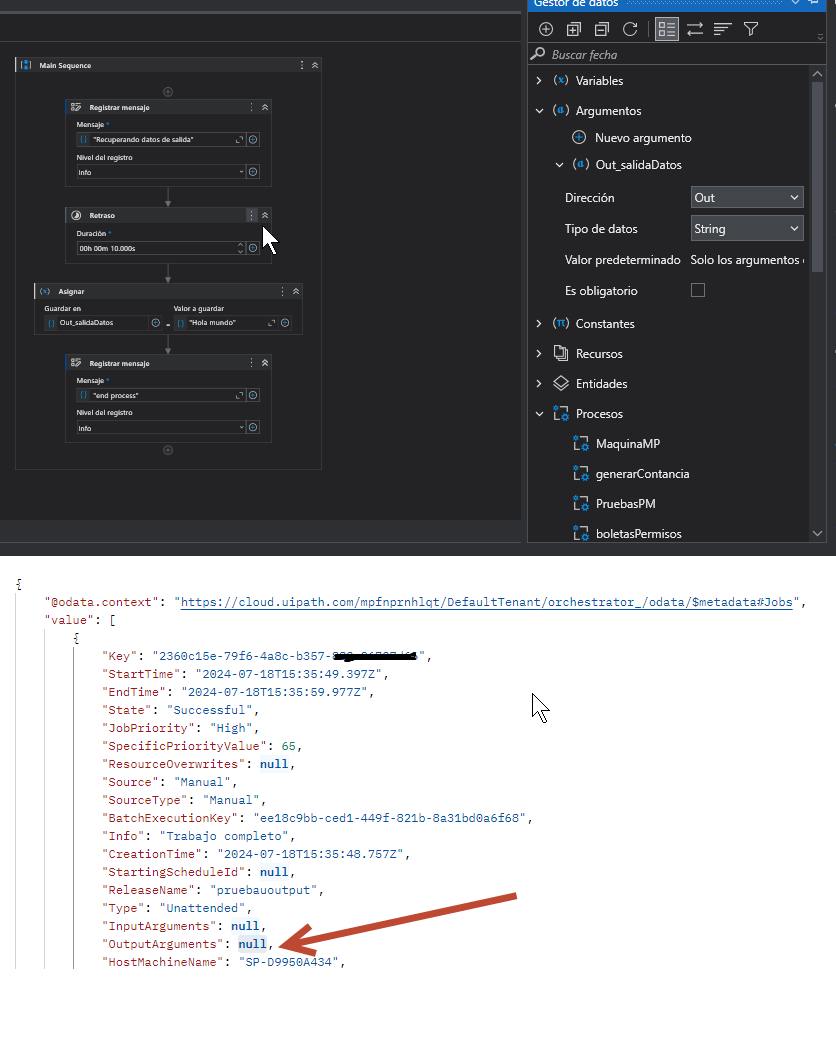Toggle the grouped list view icon
The image size is (836, 1044).
click(665, 29)
